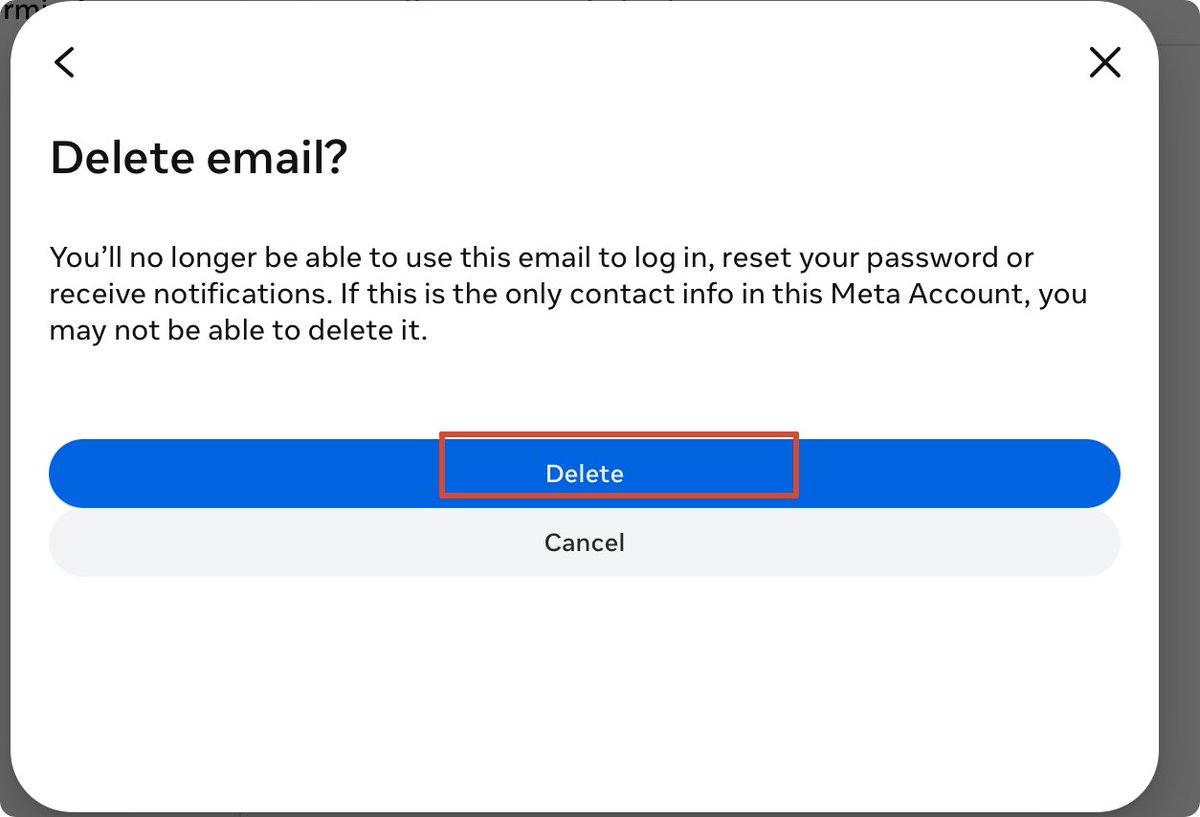Select the "Delete email?" heading text

[x=198, y=157]
